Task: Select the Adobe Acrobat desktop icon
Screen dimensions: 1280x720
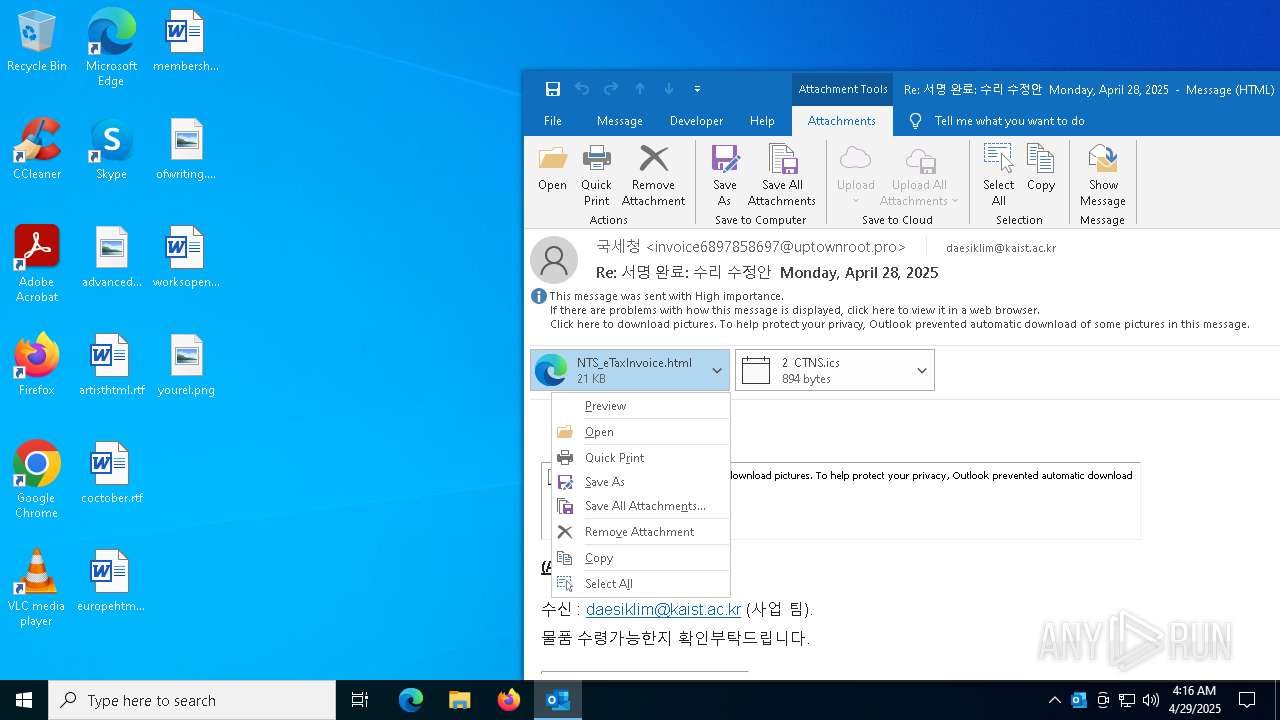Action: point(37,264)
